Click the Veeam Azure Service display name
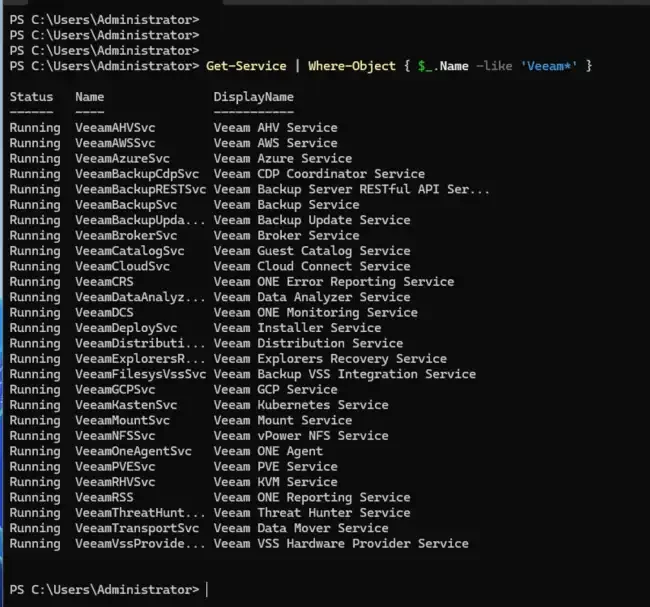The height and width of the screenshot is (607, 650). coord(283,158)
